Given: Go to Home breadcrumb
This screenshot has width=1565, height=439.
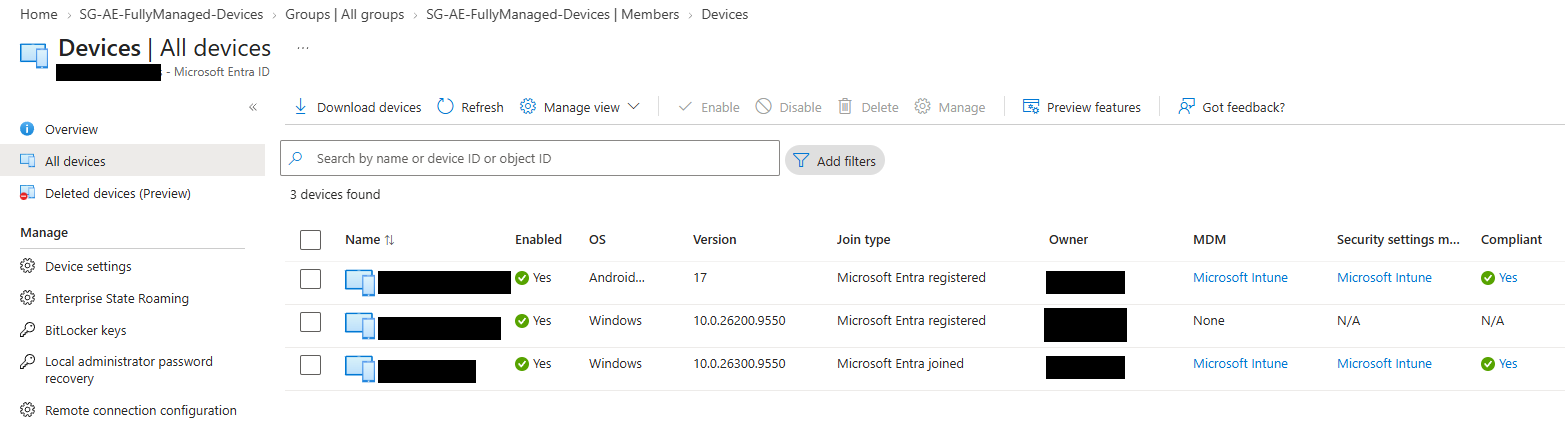Looking at the screenshot, I should 38,15.
